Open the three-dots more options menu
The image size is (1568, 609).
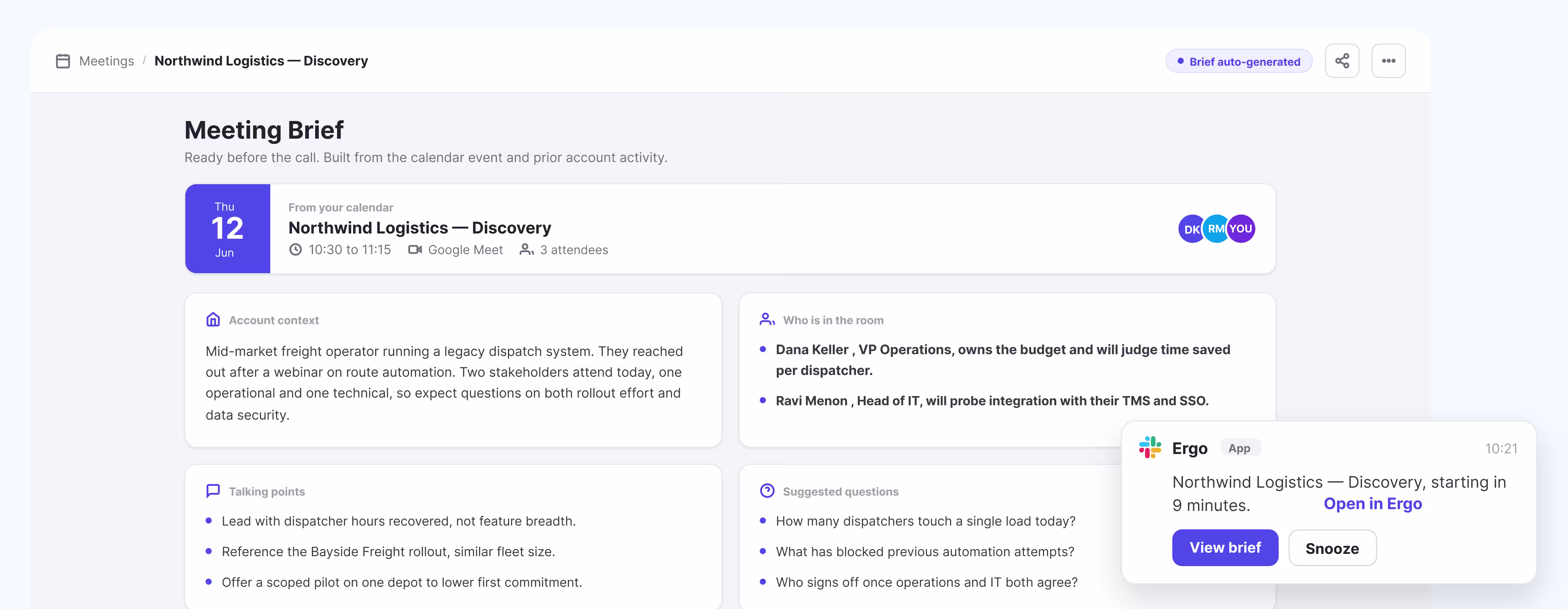[x=1389, y=61]
